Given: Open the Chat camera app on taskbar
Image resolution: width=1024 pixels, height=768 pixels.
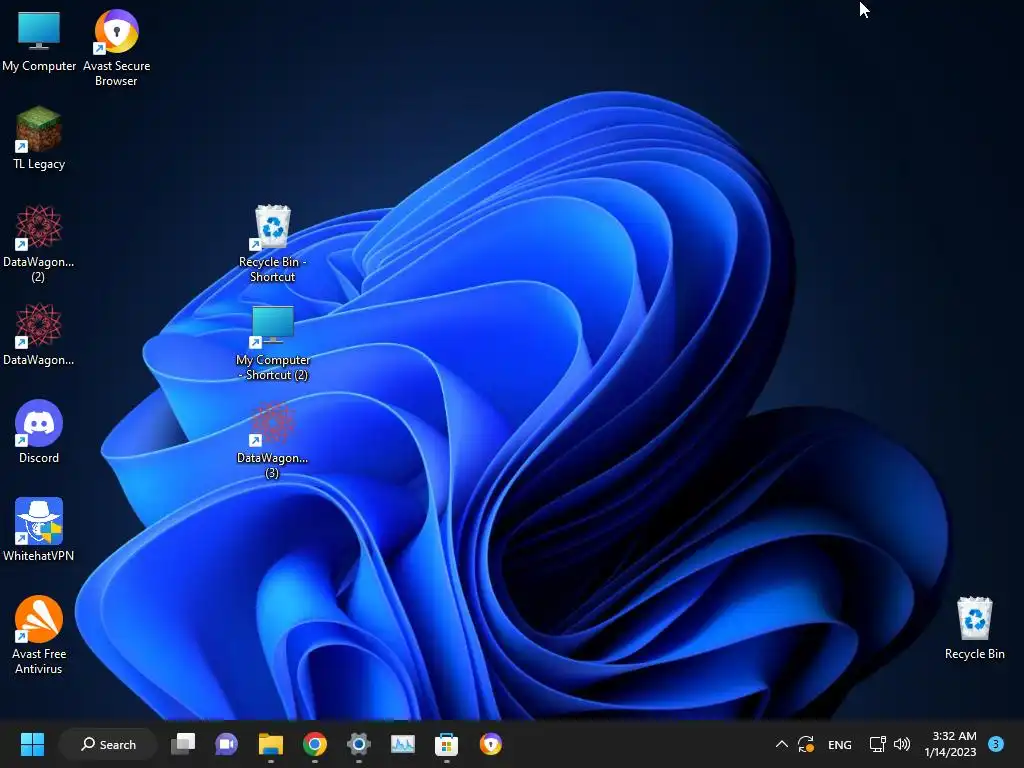Looking at the screenshot, I should click(x=227, y=744).
